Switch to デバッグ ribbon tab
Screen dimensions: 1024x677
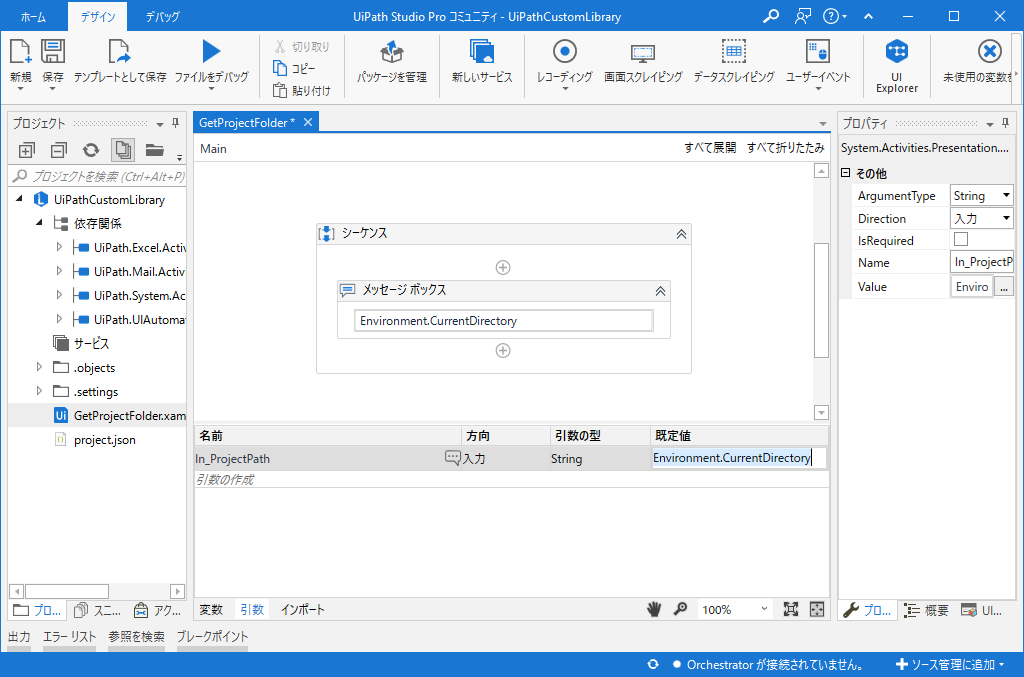162,17
